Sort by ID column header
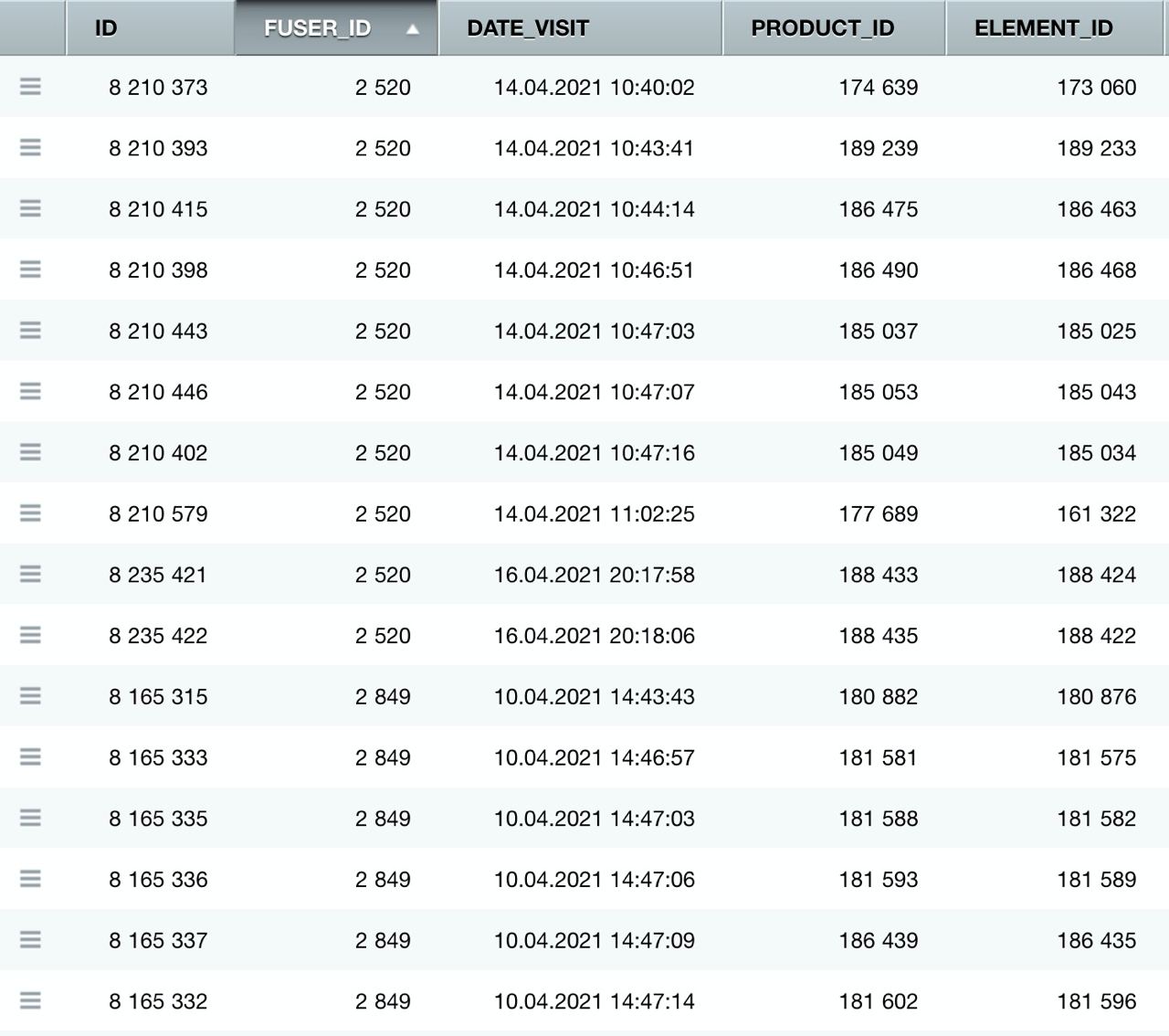Screen dimensions: 1169x1036 [x=151, y=28]
